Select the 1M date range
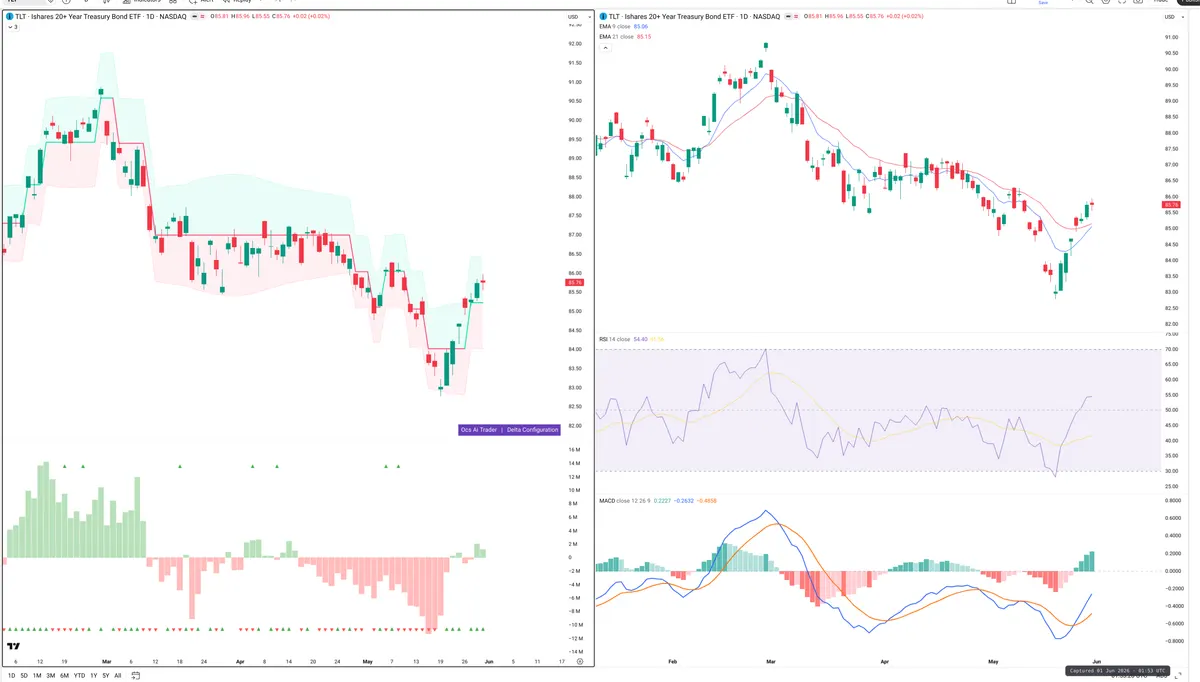Screen dimensions: 1200x682 37,676
